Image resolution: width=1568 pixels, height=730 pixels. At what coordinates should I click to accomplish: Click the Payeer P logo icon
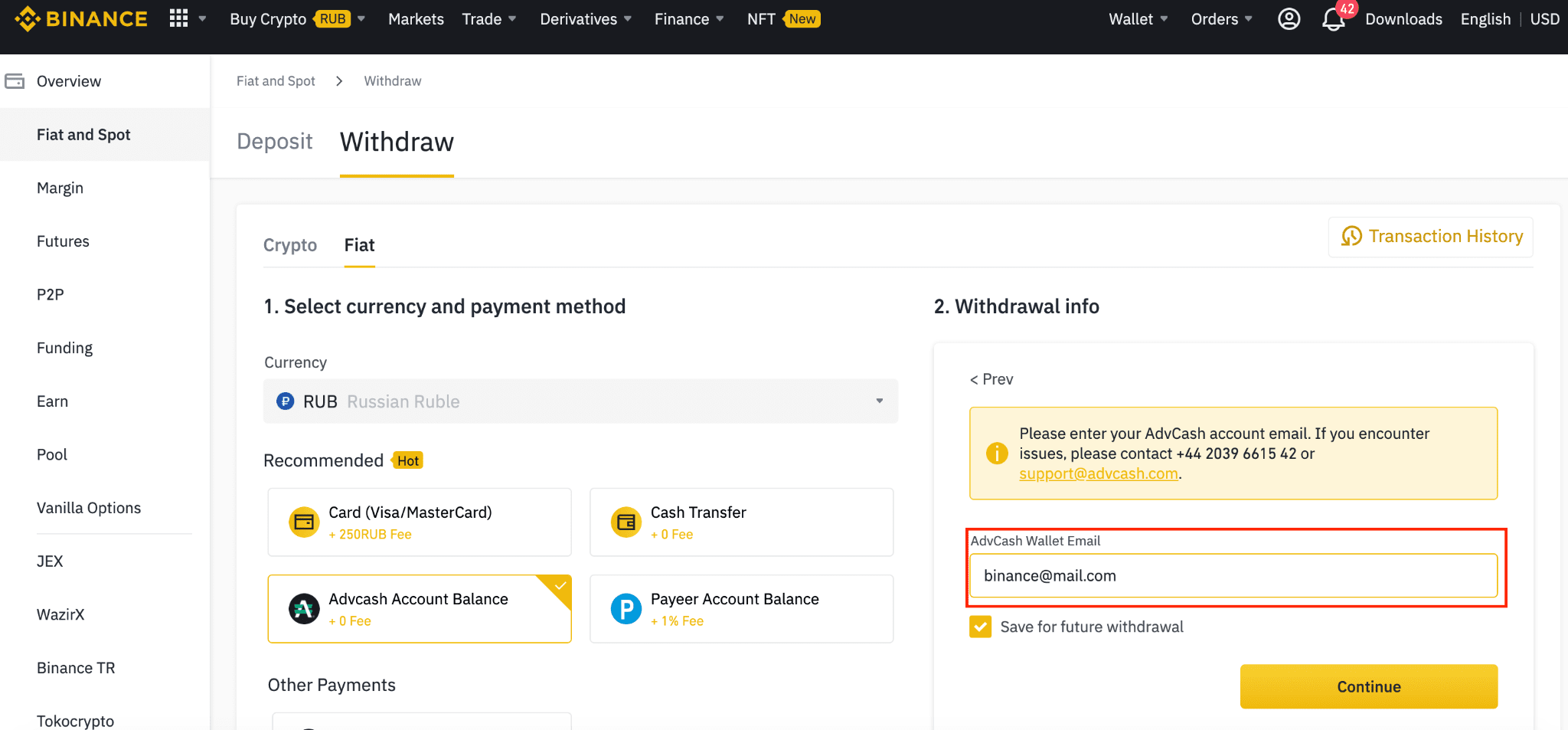click(x=626, y=609)
